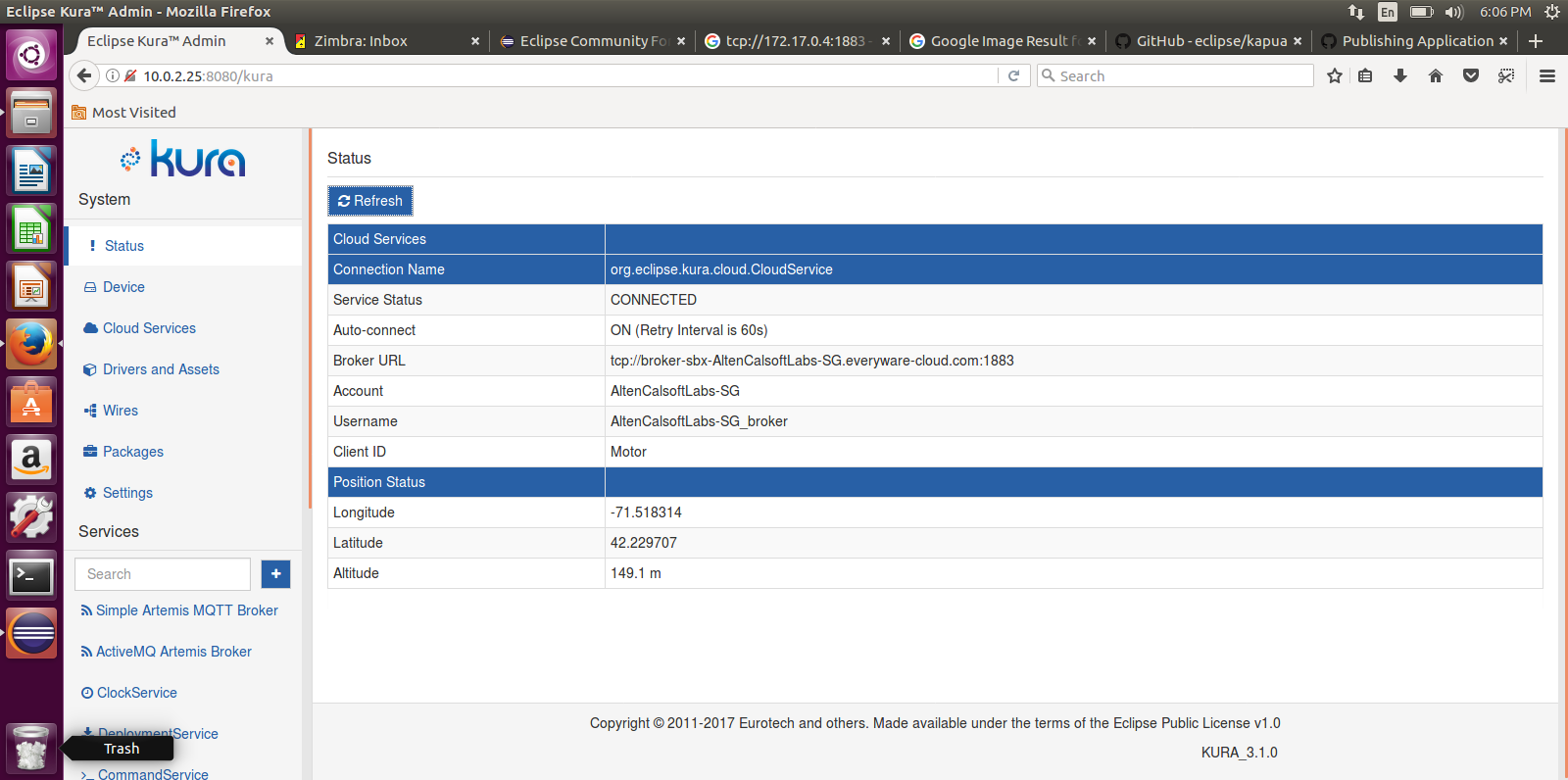Launch LibreOffice Impress from launcher

click(31, 287)
